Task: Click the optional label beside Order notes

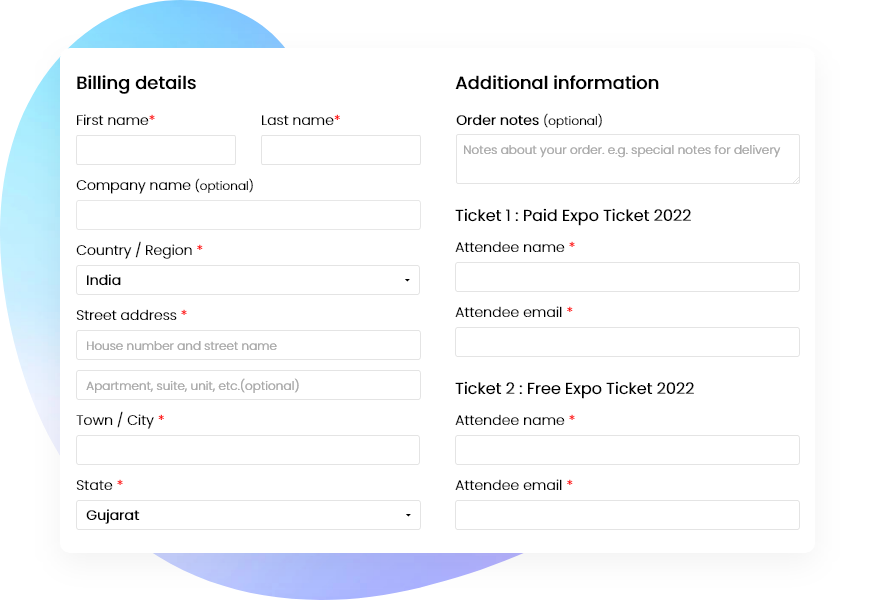Action: [x=577, y=121]
